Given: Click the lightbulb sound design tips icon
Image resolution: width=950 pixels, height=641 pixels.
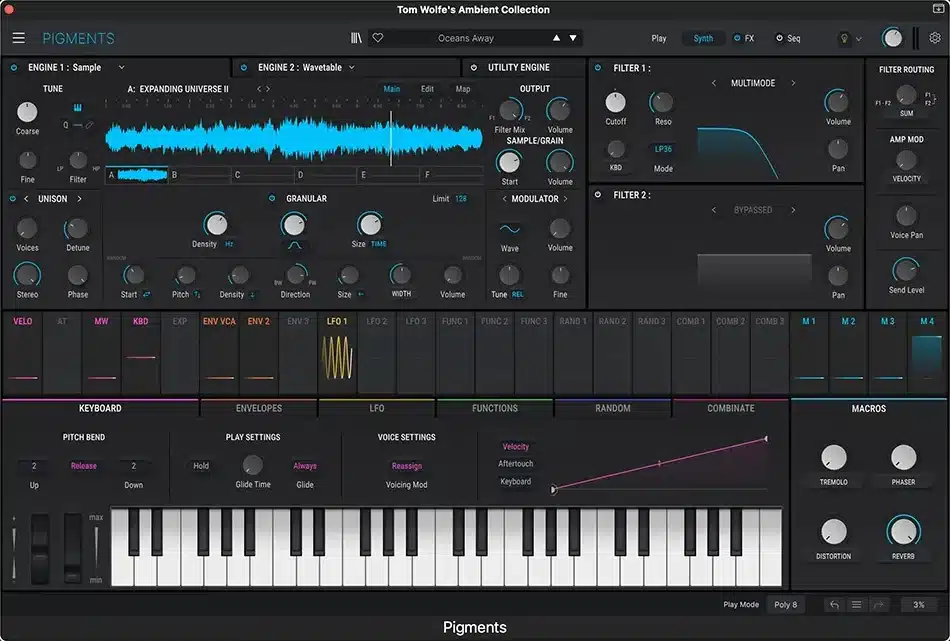Looking at the screenshot, I should tap(844, 38).
